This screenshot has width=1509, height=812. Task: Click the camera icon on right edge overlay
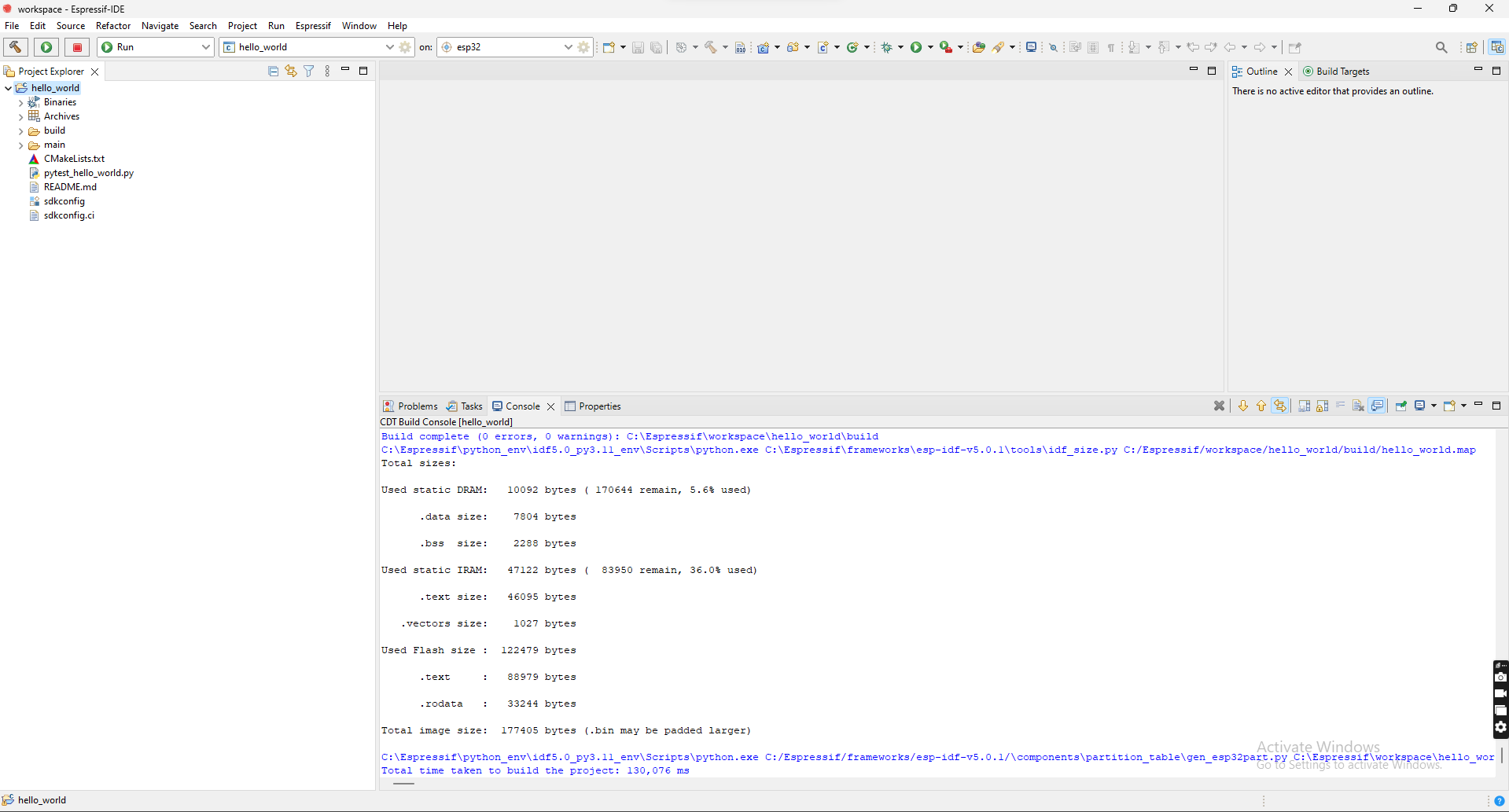click(x=1500, y=677)
